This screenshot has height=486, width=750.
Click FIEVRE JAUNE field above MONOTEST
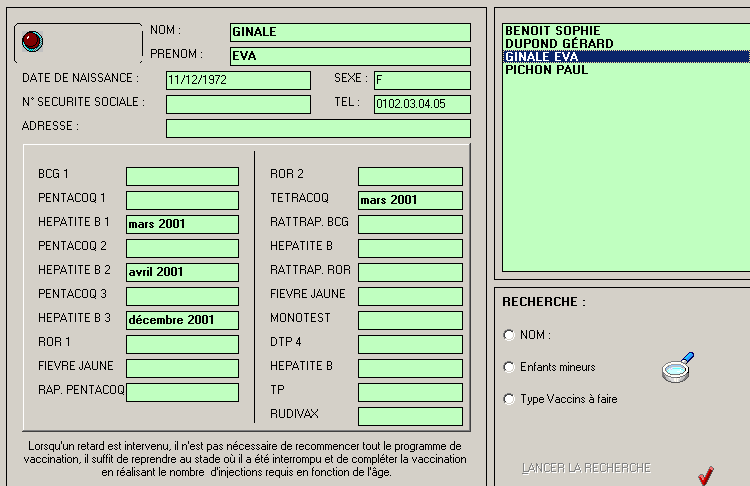coord(410,296)
